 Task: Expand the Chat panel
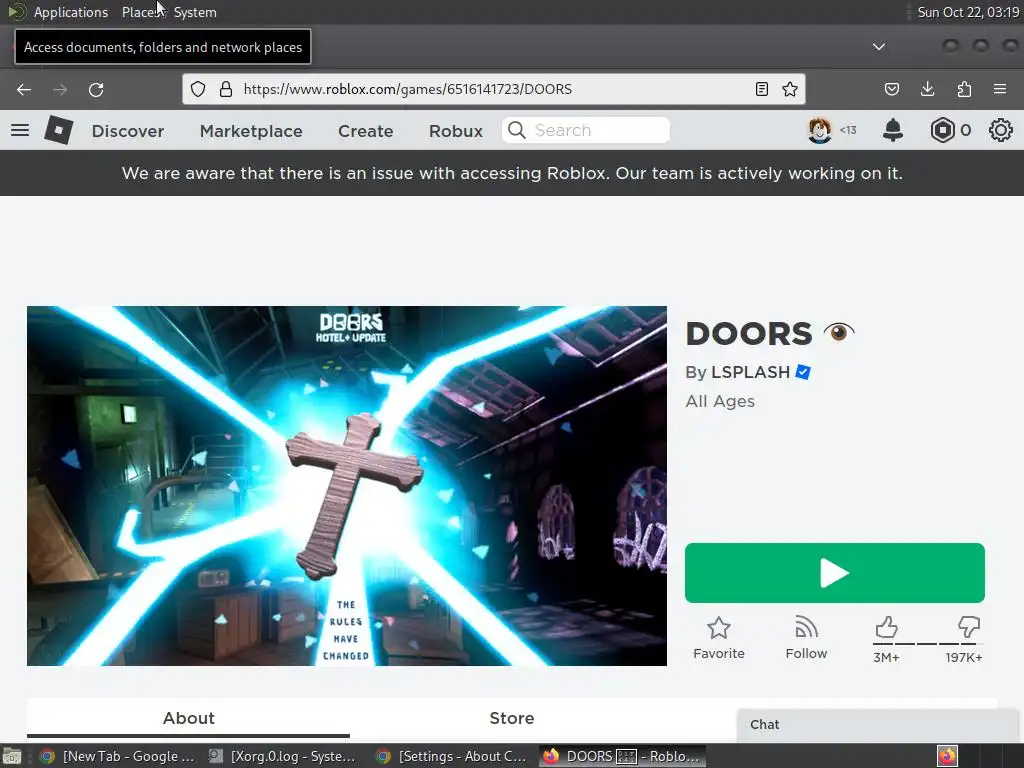click(x=880, y=725)
